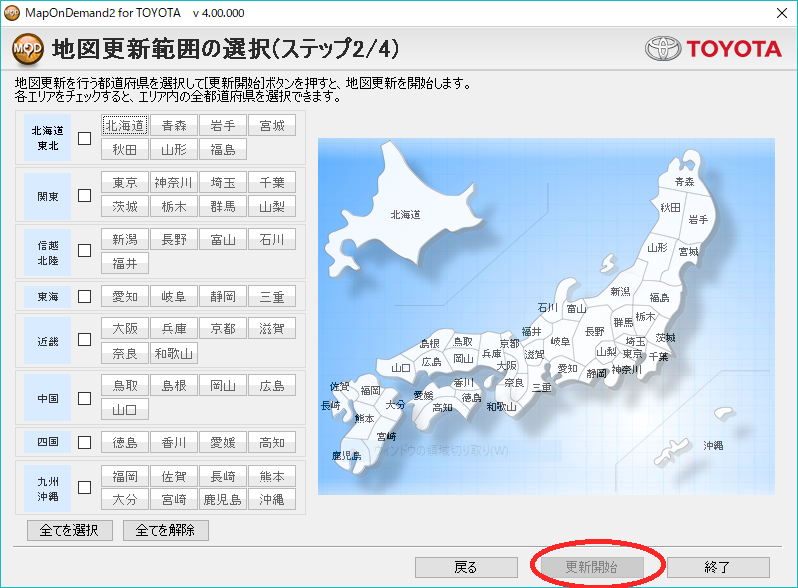The width and height of the screenshot is (798, 588).
Task: Select the 広島 prefecture button
Action: [x=272, y=385]
